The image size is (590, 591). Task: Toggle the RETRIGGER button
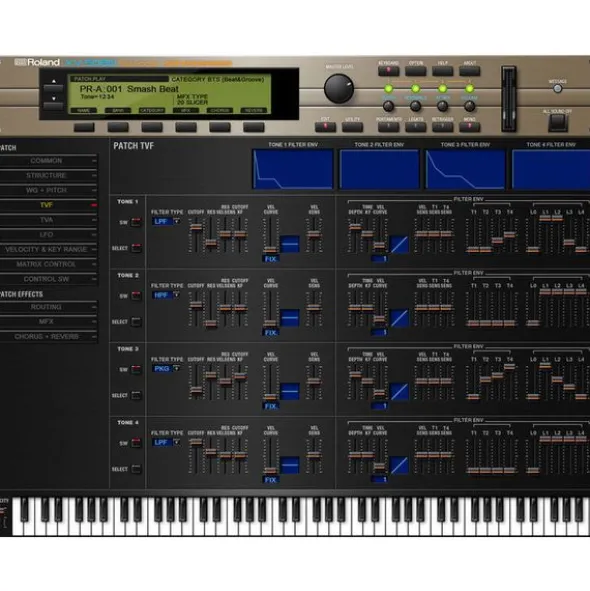pos(443,127)
